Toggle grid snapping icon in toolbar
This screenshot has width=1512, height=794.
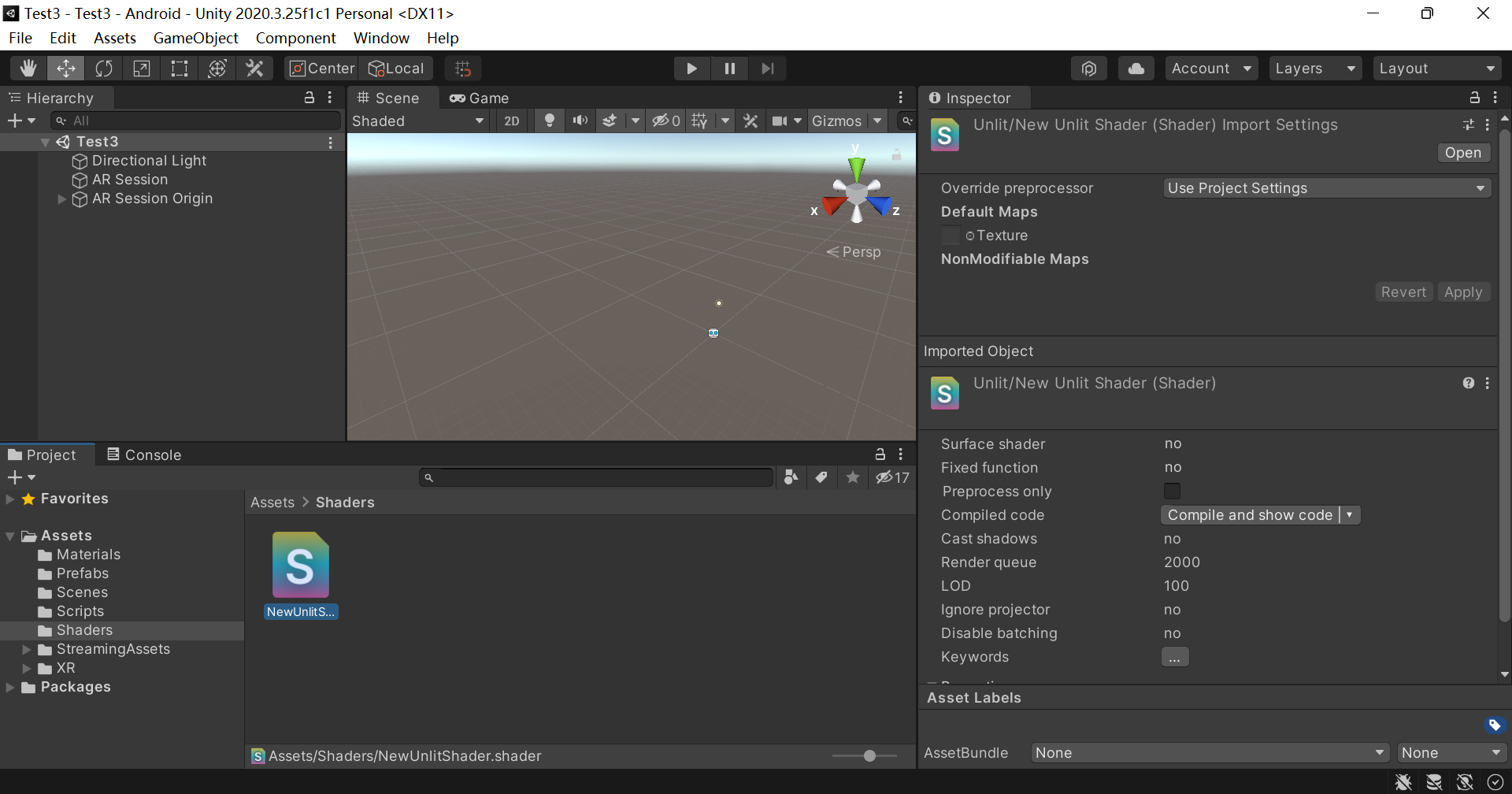463,69
